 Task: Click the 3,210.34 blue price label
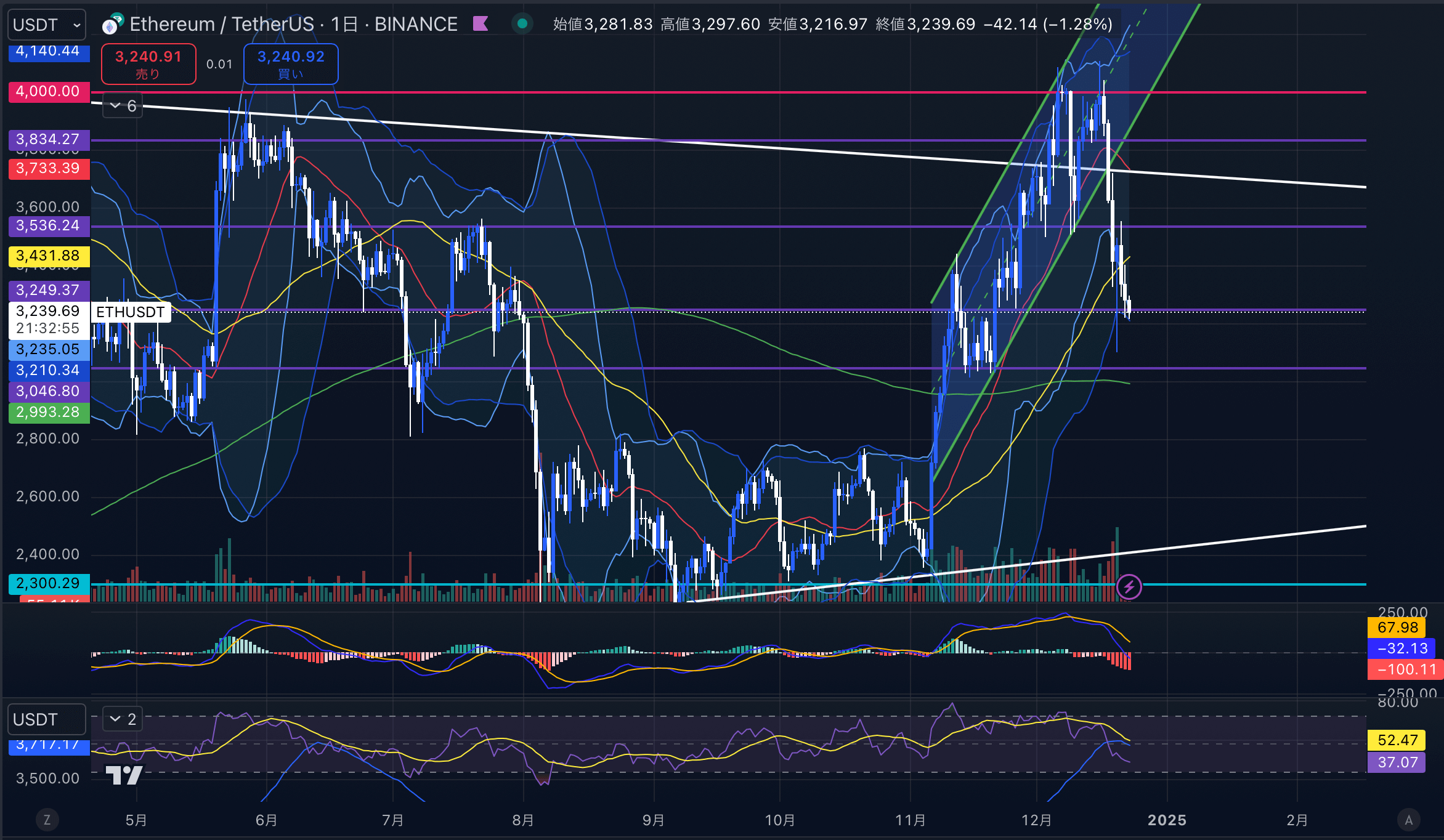coord(49,371)
